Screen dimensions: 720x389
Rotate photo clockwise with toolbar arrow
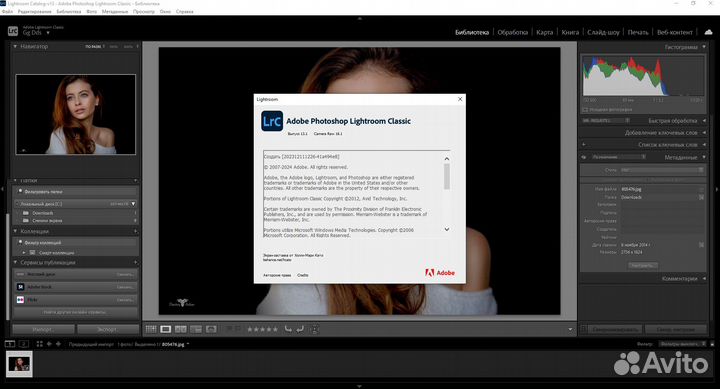300,329
